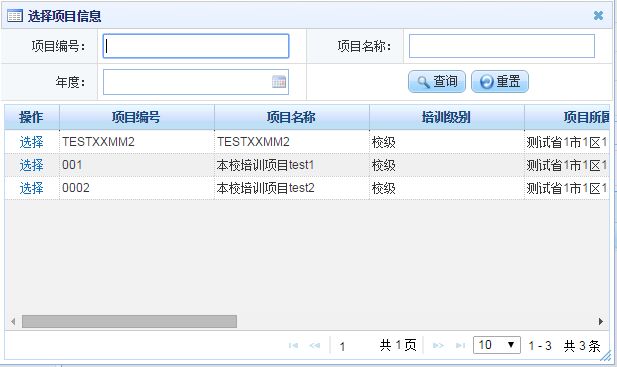
Task: Click the right arrow of horizontal scrollbar
Action: (601, 321)
